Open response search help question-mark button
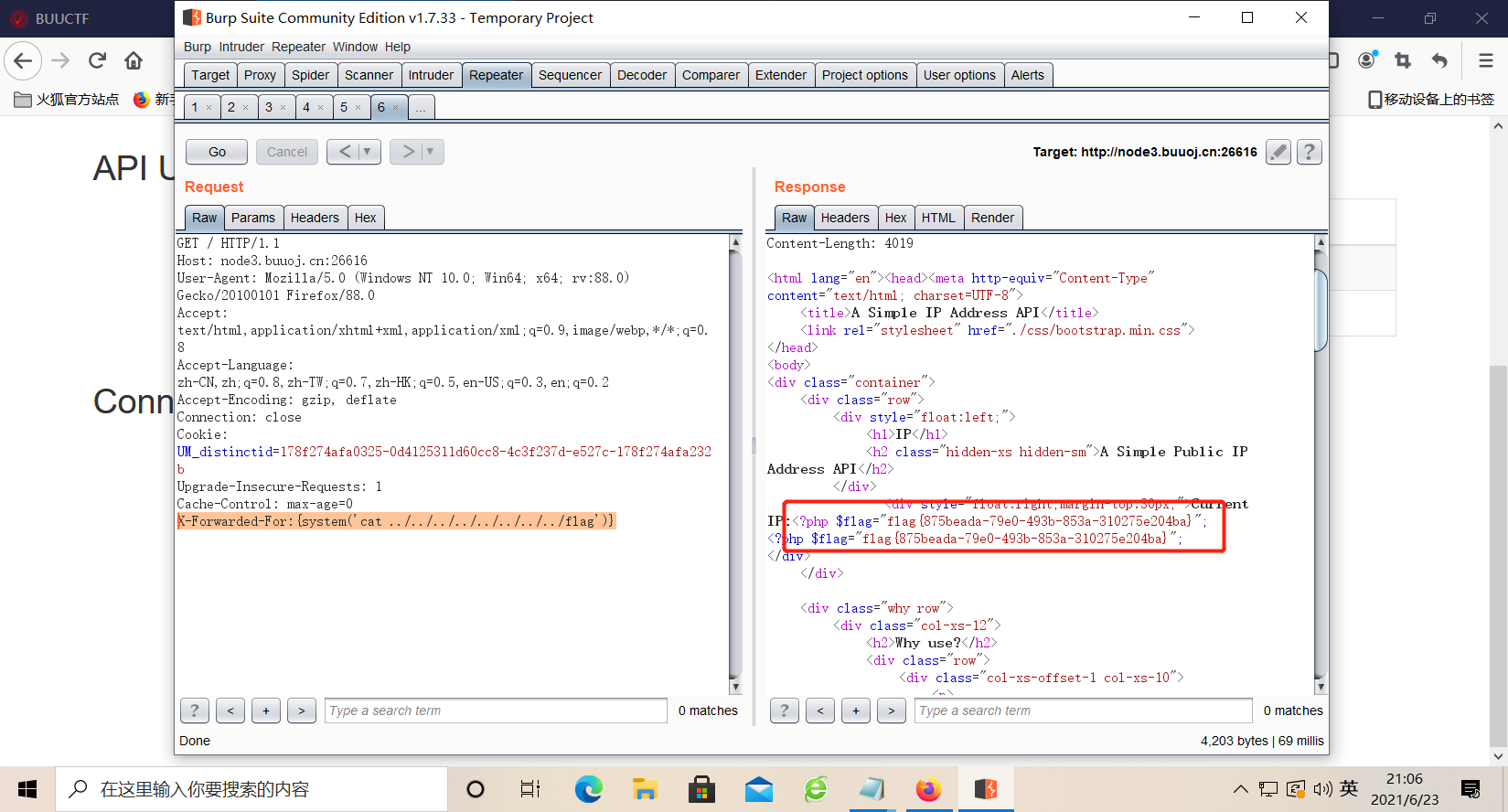 coord(785,710)
